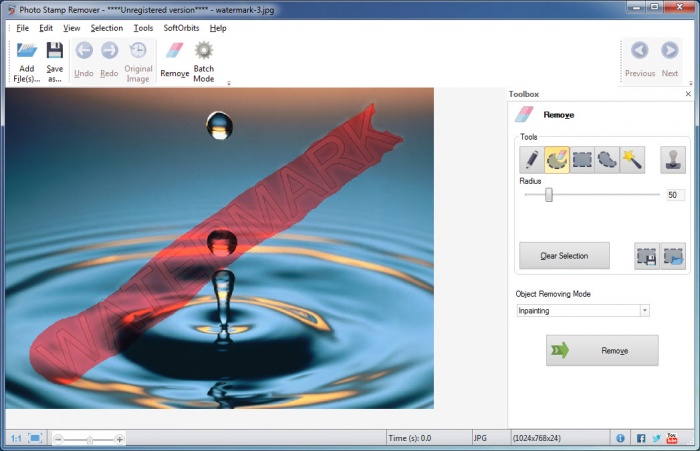
Task: Select the Magic Wand tool
Action: (x=632, y=160)
